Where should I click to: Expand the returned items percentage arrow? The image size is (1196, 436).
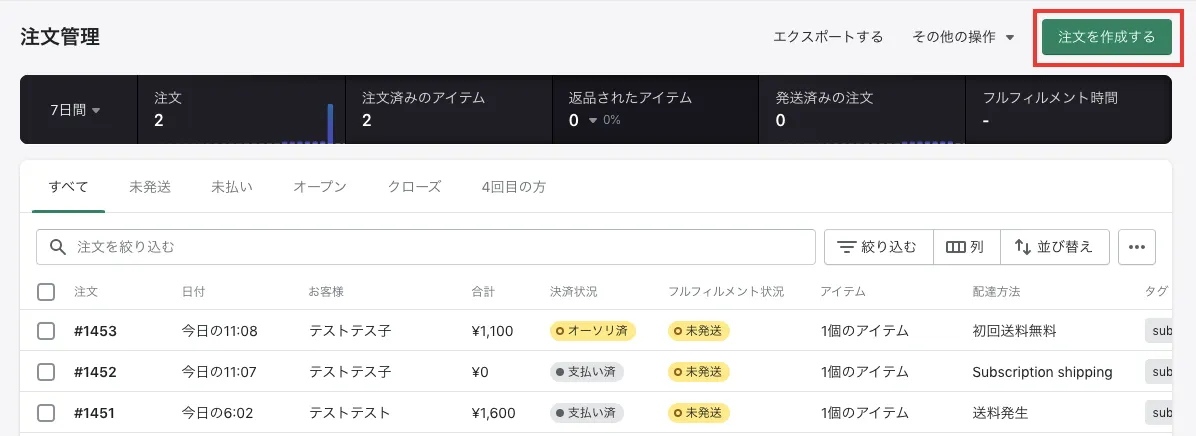click(x=593, y=121)
